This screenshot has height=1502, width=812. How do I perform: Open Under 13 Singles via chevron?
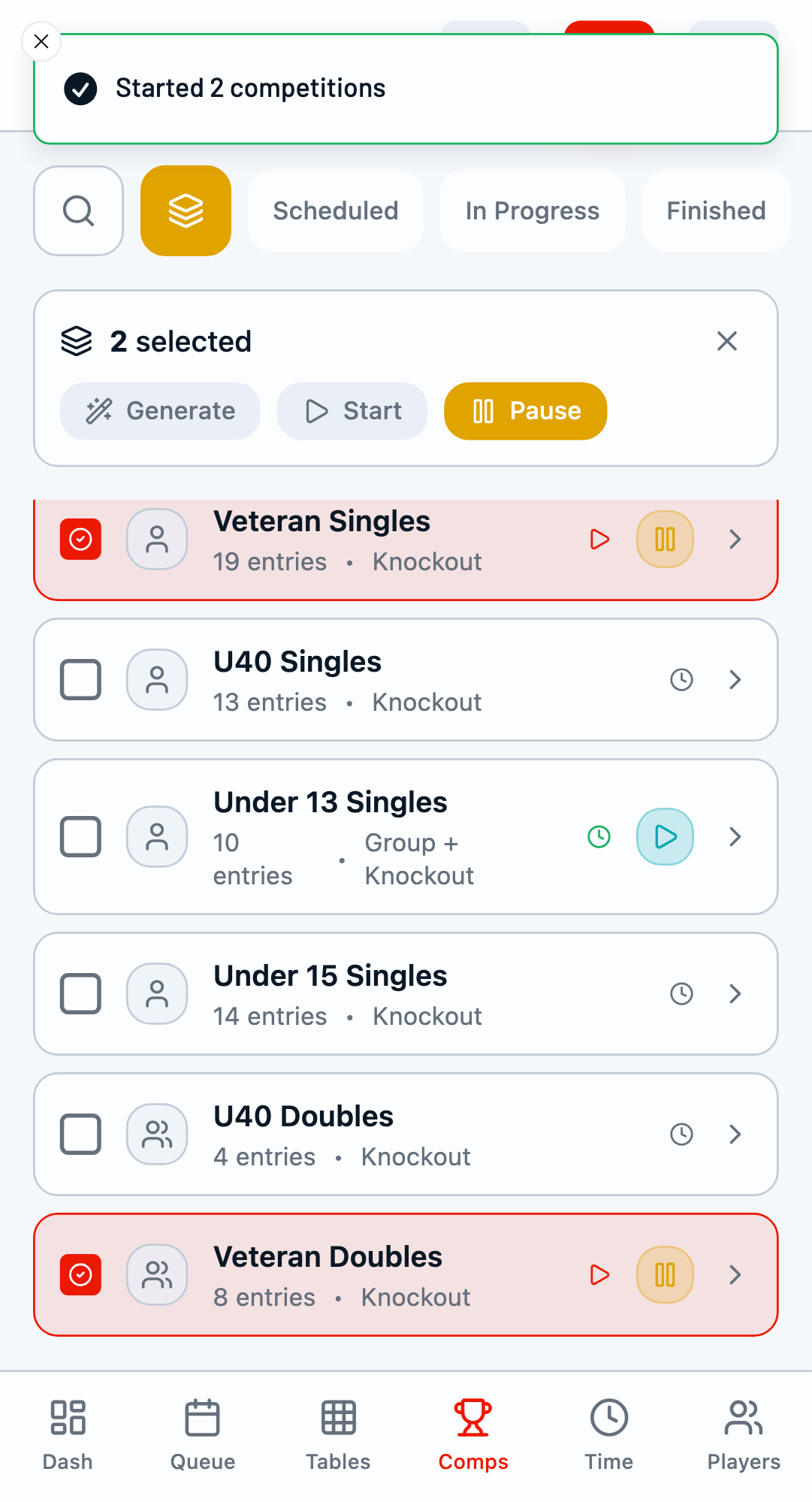point(735,837)
